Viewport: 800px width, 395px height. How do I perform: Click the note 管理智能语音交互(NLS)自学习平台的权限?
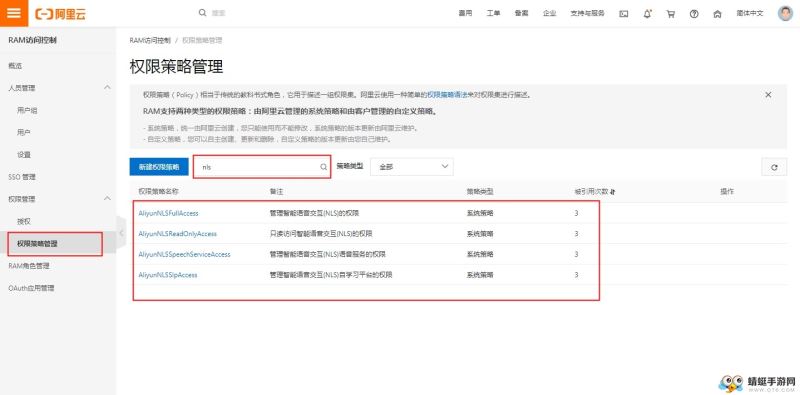(331, 275)
